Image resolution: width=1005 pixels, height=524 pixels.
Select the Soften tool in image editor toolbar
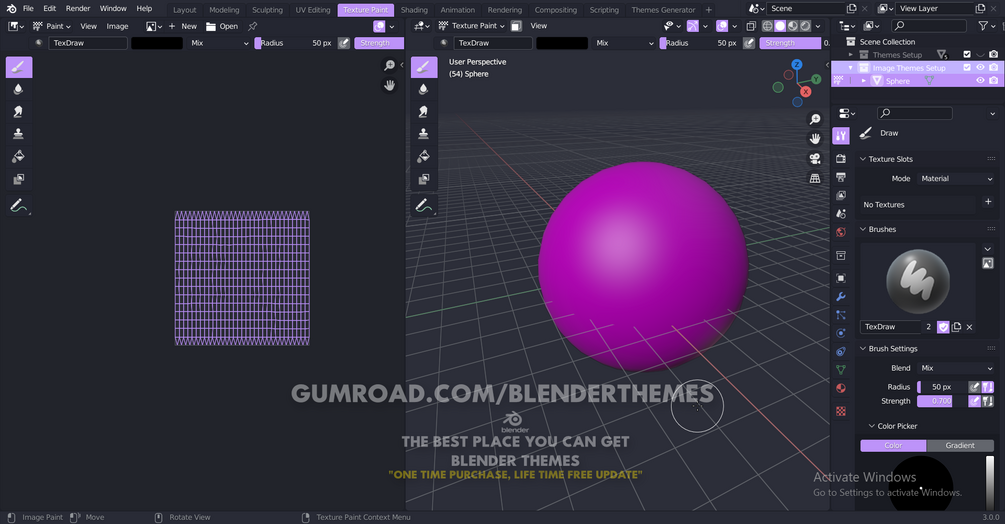[x=19, y=89]
